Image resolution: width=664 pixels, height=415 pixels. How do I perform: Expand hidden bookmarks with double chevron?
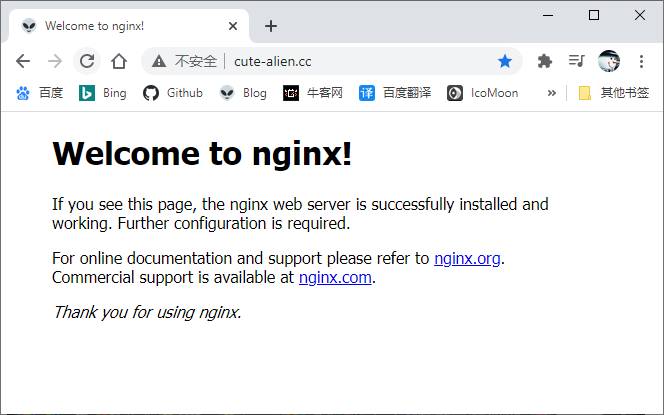[551, 93]
